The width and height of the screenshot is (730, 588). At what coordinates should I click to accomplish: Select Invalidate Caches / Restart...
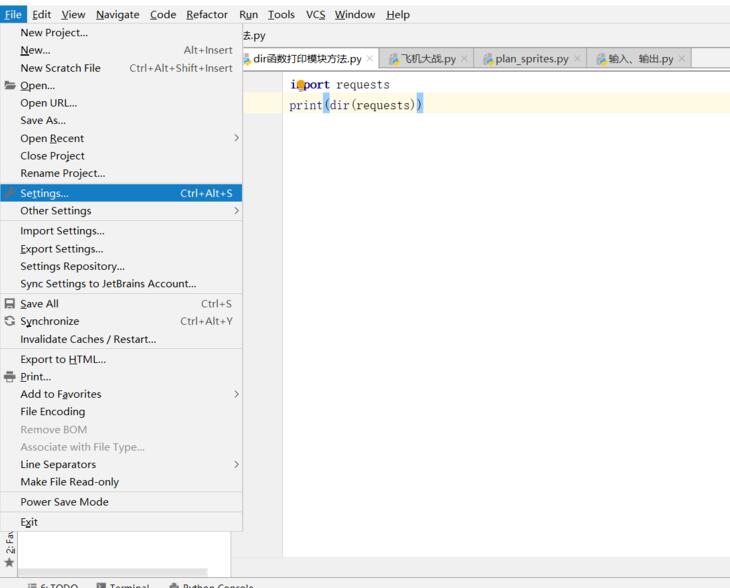tap(121, 339)
